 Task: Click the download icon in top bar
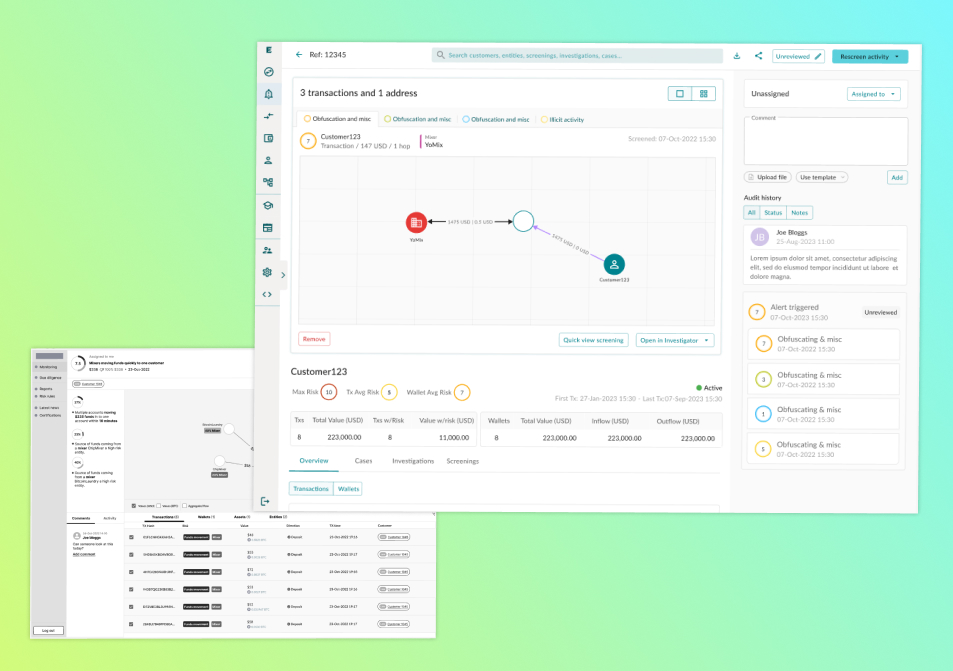click(737, 56)
